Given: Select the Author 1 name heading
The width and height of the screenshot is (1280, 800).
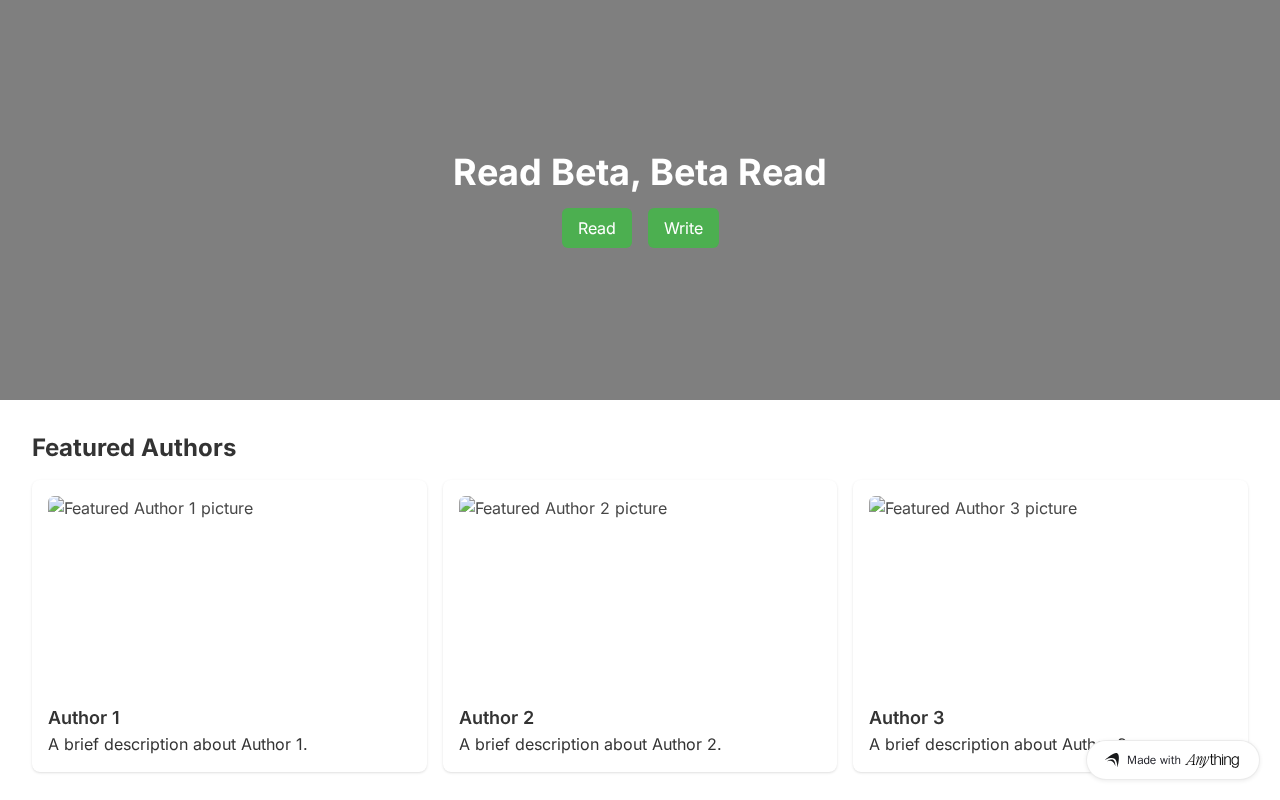Looking at the screenshot, I should pos(84,718).
